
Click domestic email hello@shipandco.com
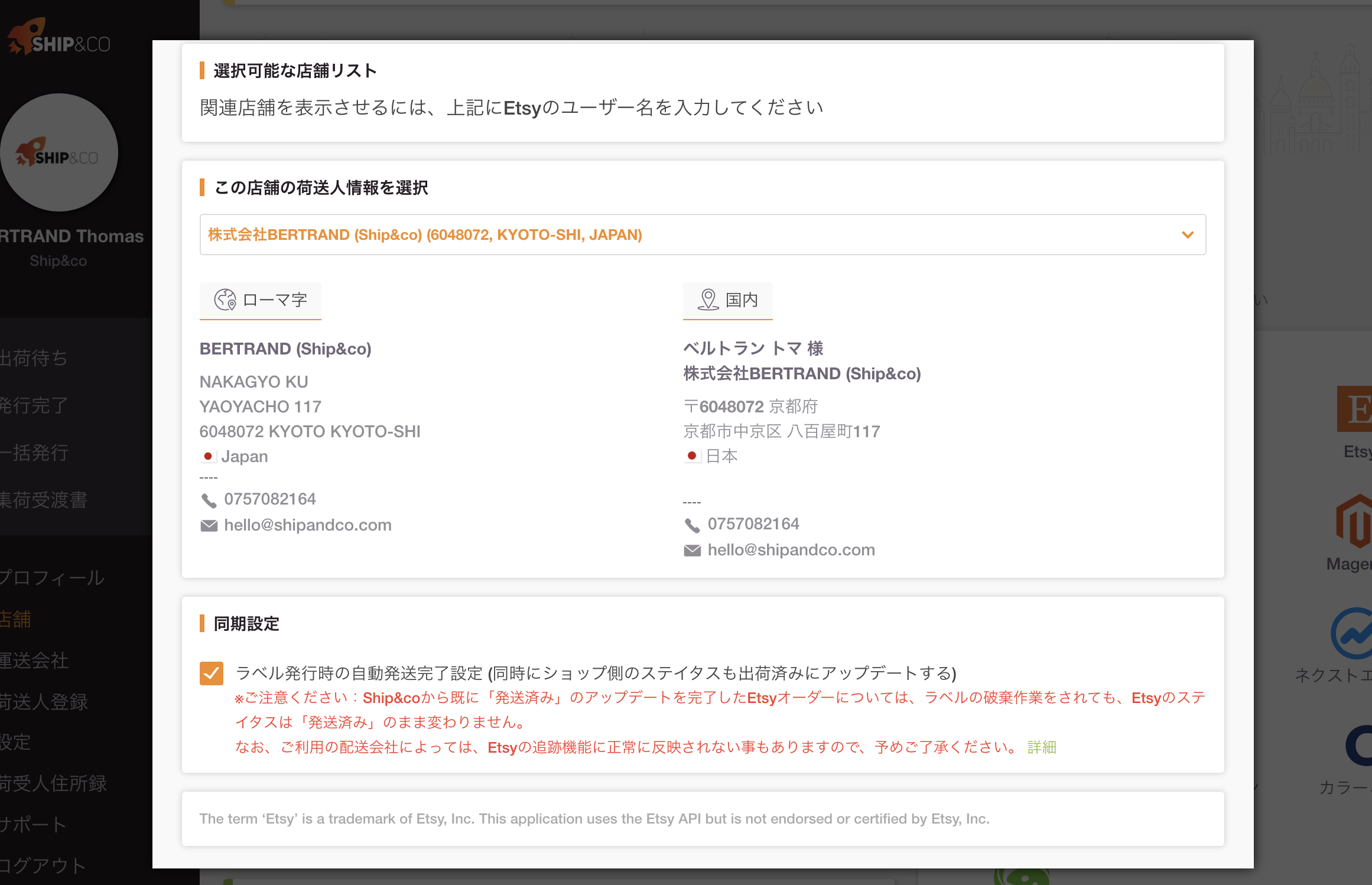click(791, 550)
